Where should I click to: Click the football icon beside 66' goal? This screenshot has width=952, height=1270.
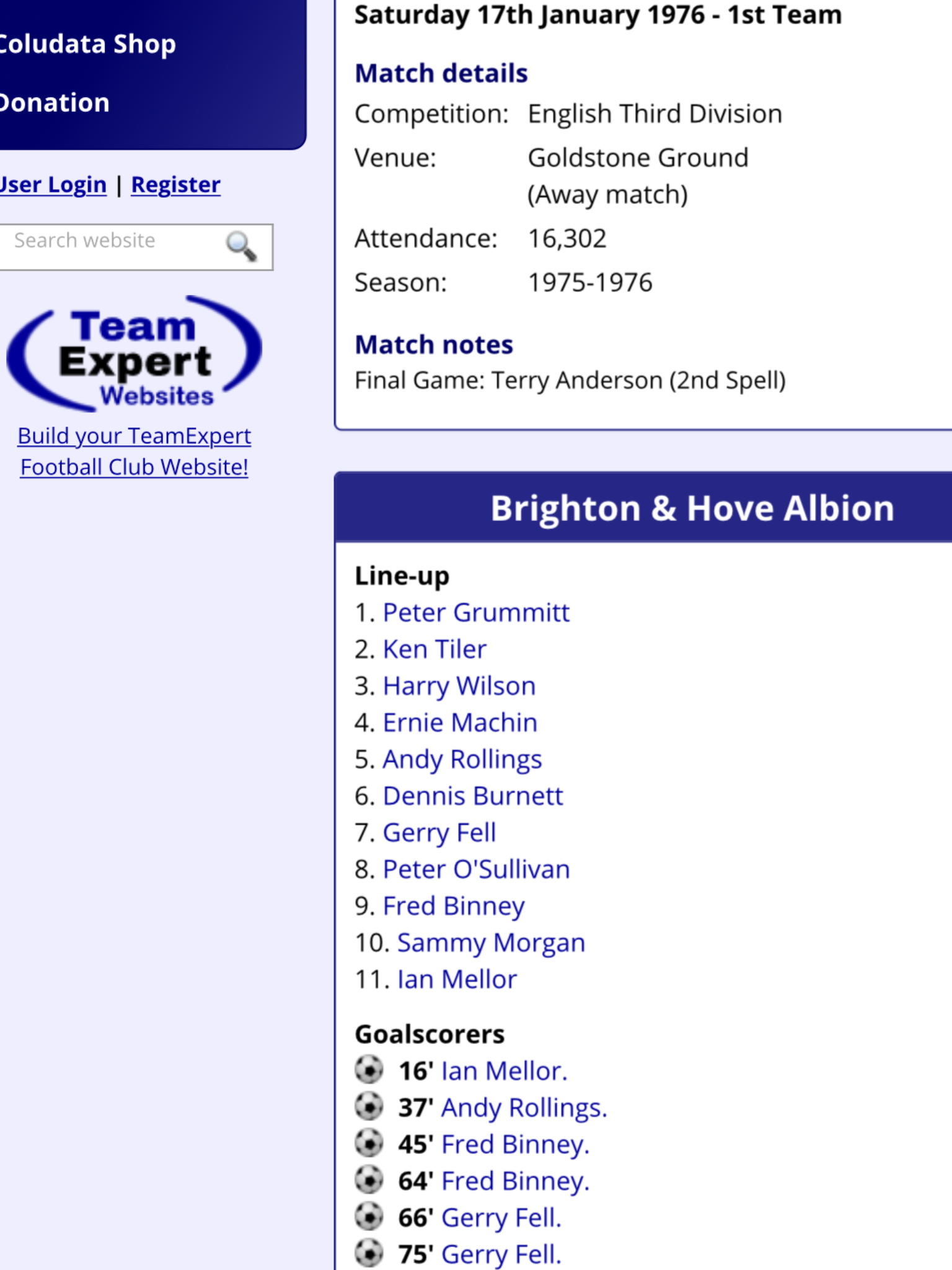click(x=369, y=1217)
